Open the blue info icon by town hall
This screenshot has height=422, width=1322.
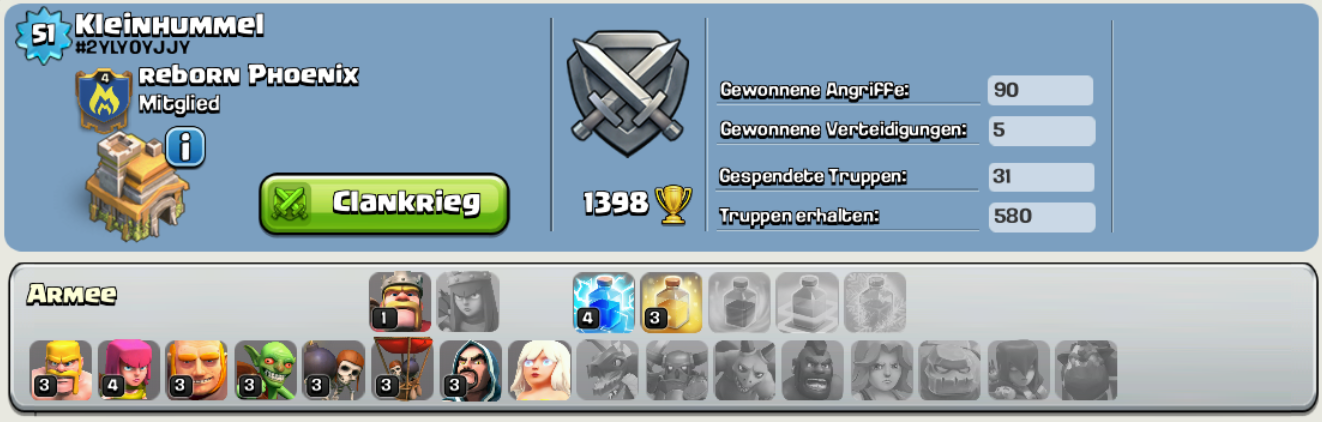pos(185,148)
